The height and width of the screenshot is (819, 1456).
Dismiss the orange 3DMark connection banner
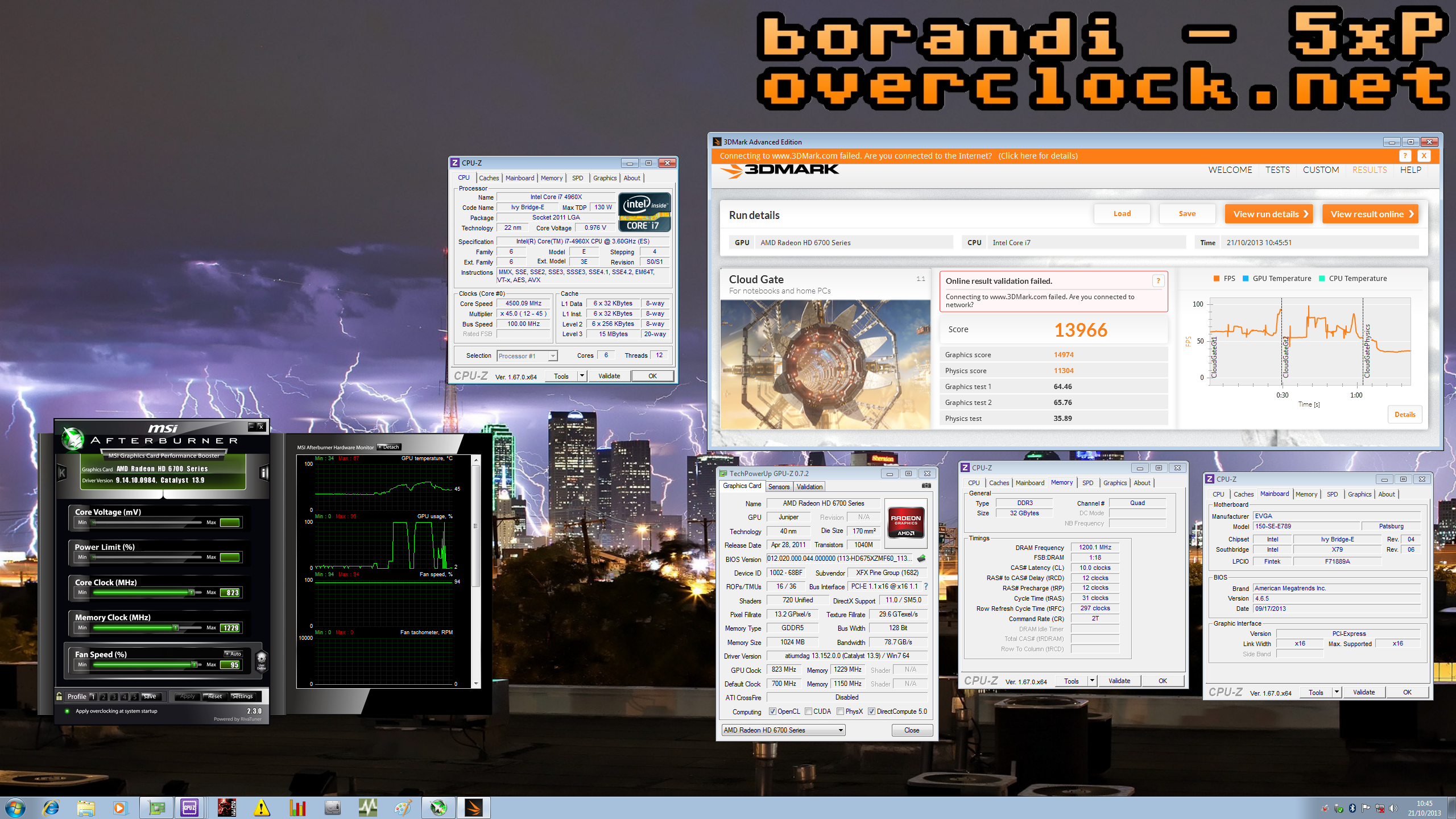(1424, 156)
